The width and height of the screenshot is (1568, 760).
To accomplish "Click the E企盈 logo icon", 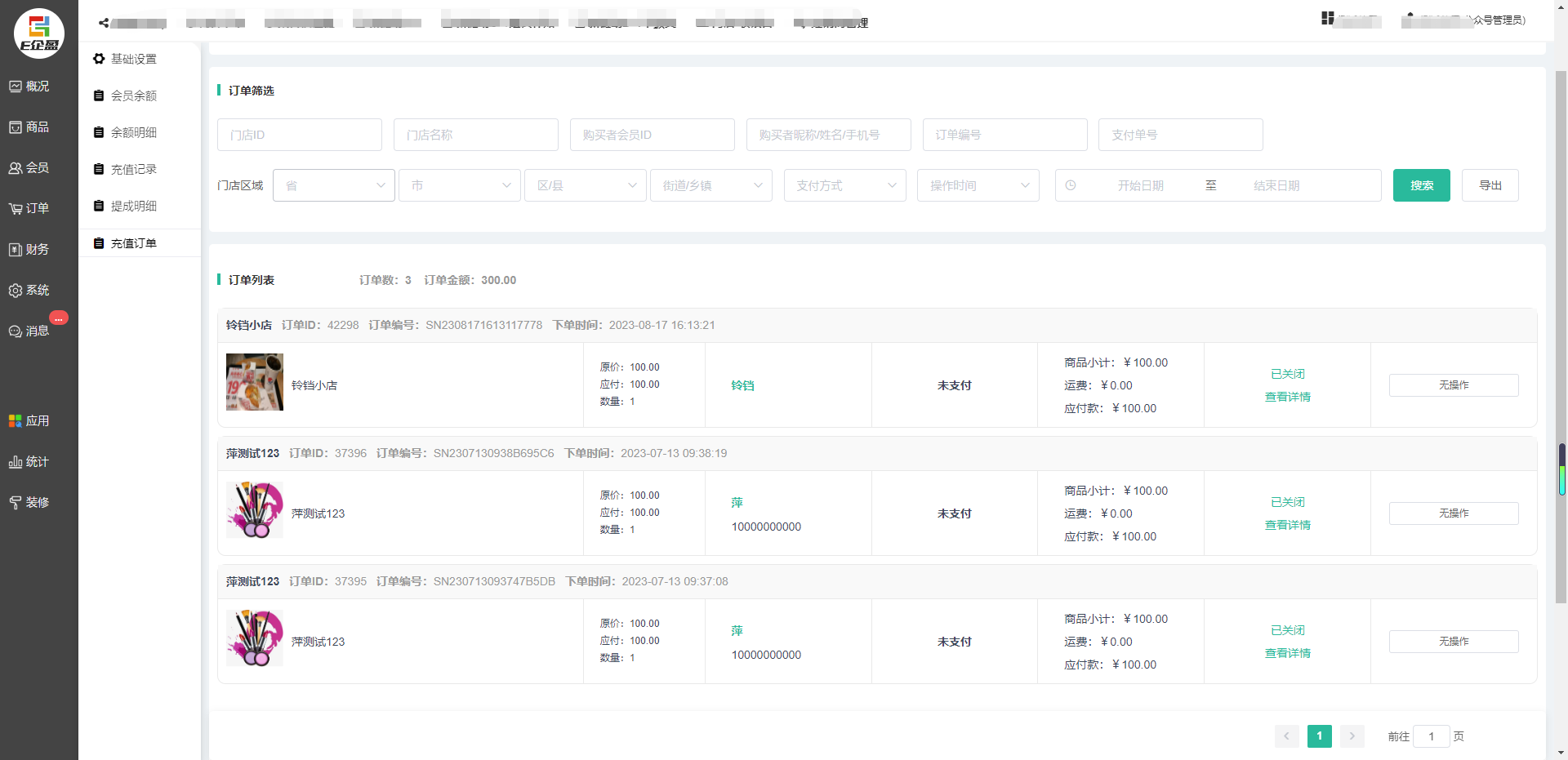I will (x=39, y=33).
